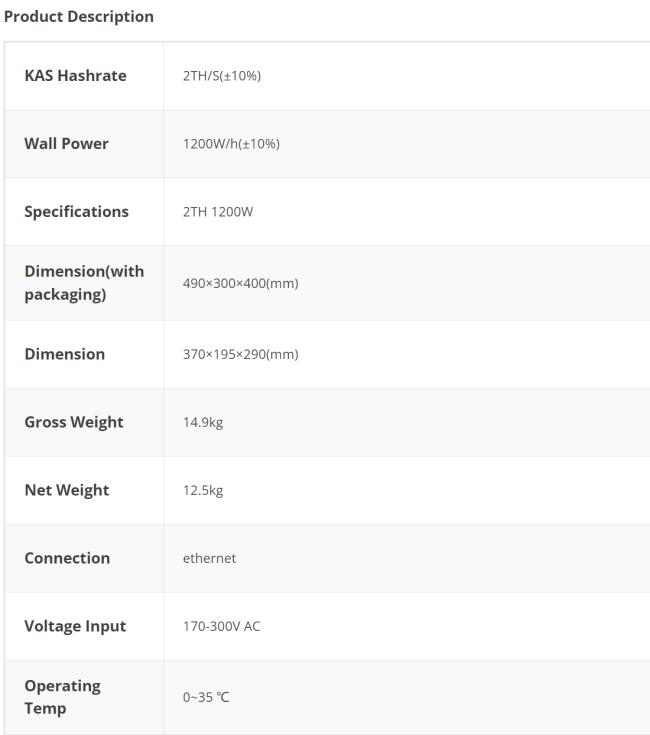Click the 14.9kg gross weight value
This screenshot has width=650, height=735.
[203, 422]
